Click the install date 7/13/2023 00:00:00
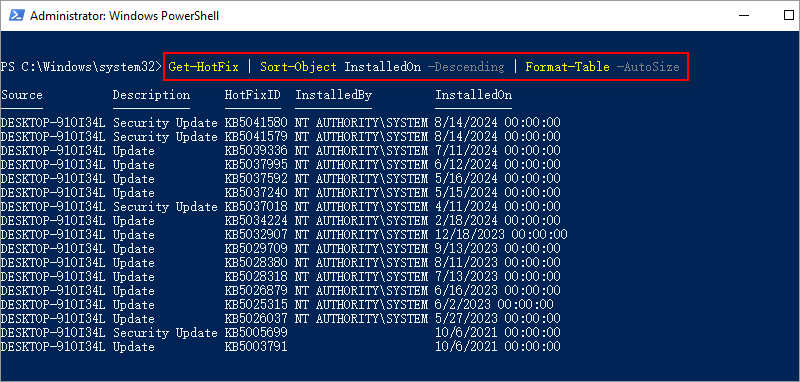Viewport: 800px width, 382px height. pos(497,277)
